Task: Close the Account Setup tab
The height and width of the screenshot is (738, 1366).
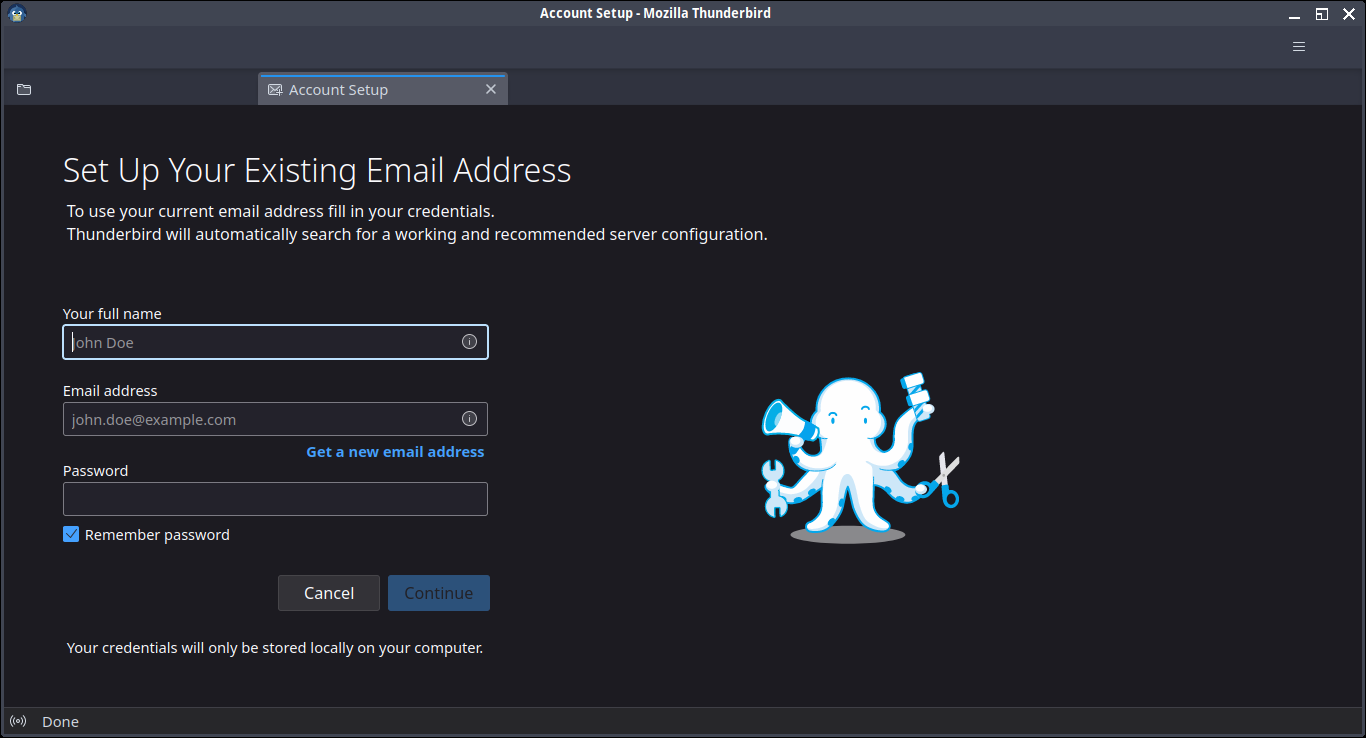Action: click(x=491, y=89)
